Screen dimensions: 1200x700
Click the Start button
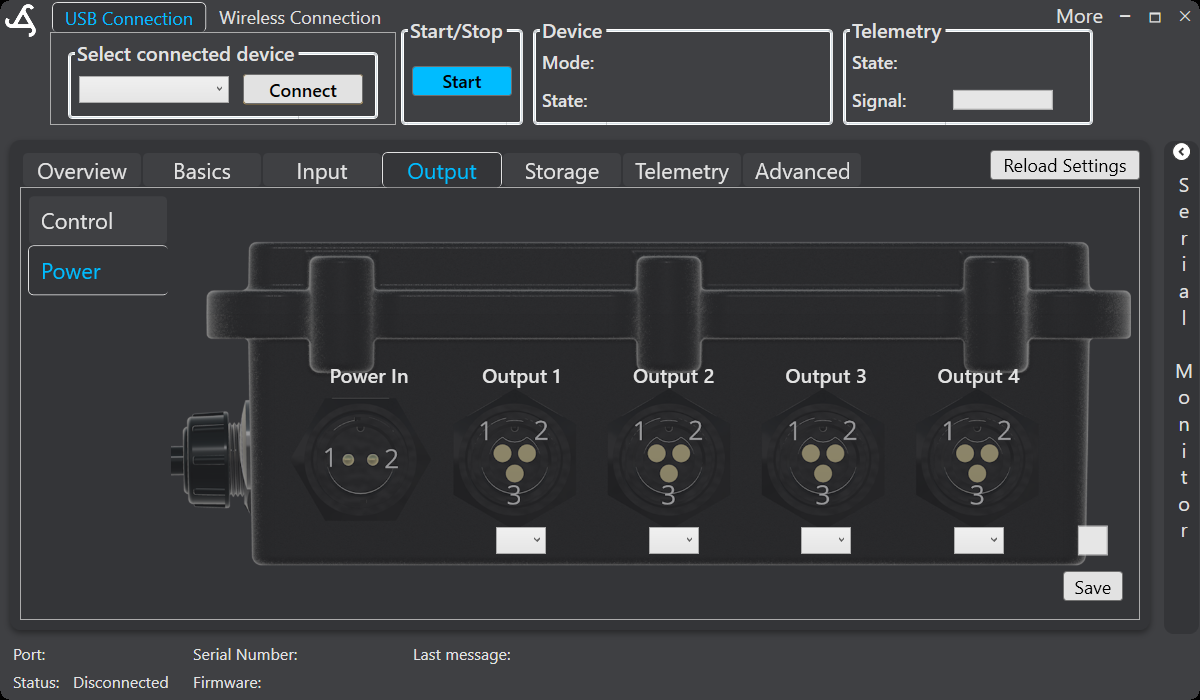(x=462, y=82)
